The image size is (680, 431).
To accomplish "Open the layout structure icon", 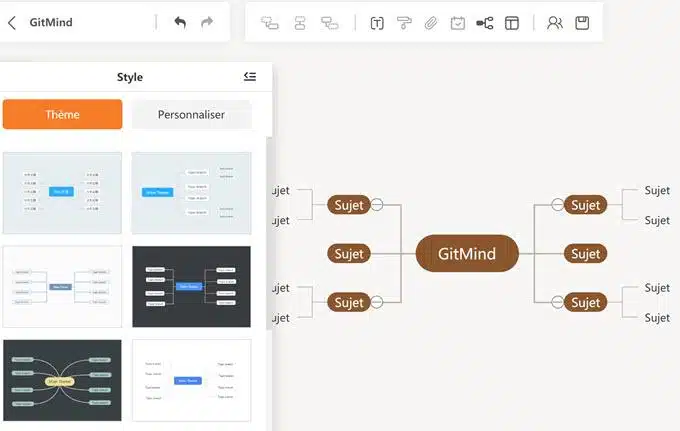I will [x=485, y=22].
